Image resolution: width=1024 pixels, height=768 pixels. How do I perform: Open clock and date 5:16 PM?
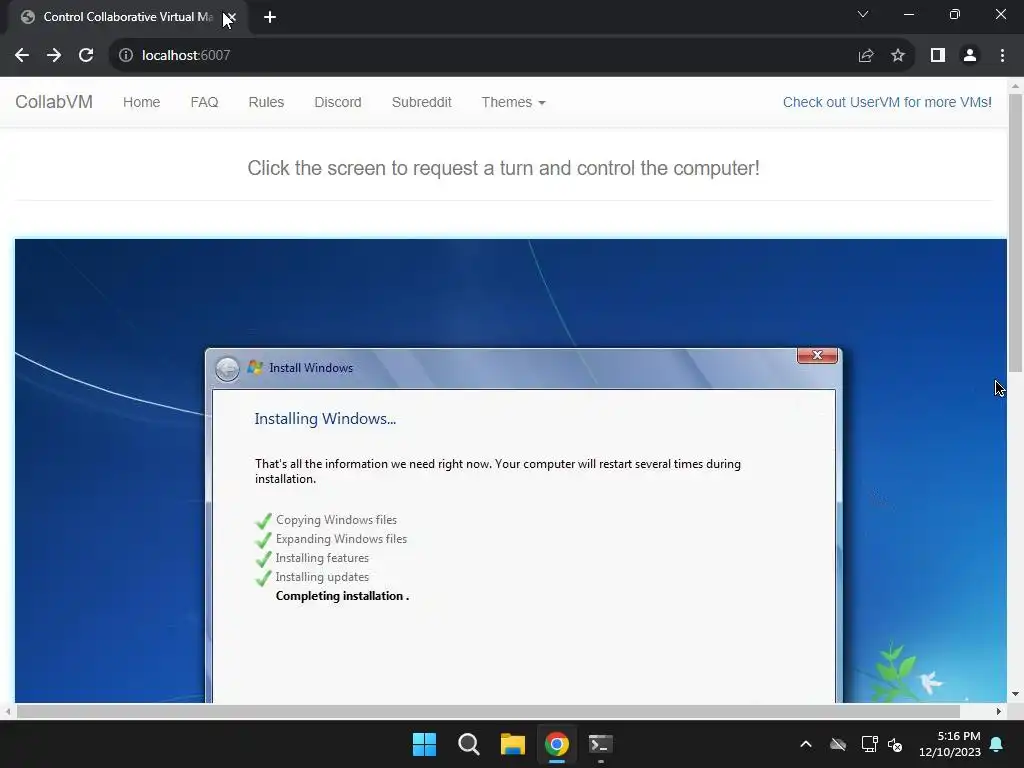coord(950,744)
